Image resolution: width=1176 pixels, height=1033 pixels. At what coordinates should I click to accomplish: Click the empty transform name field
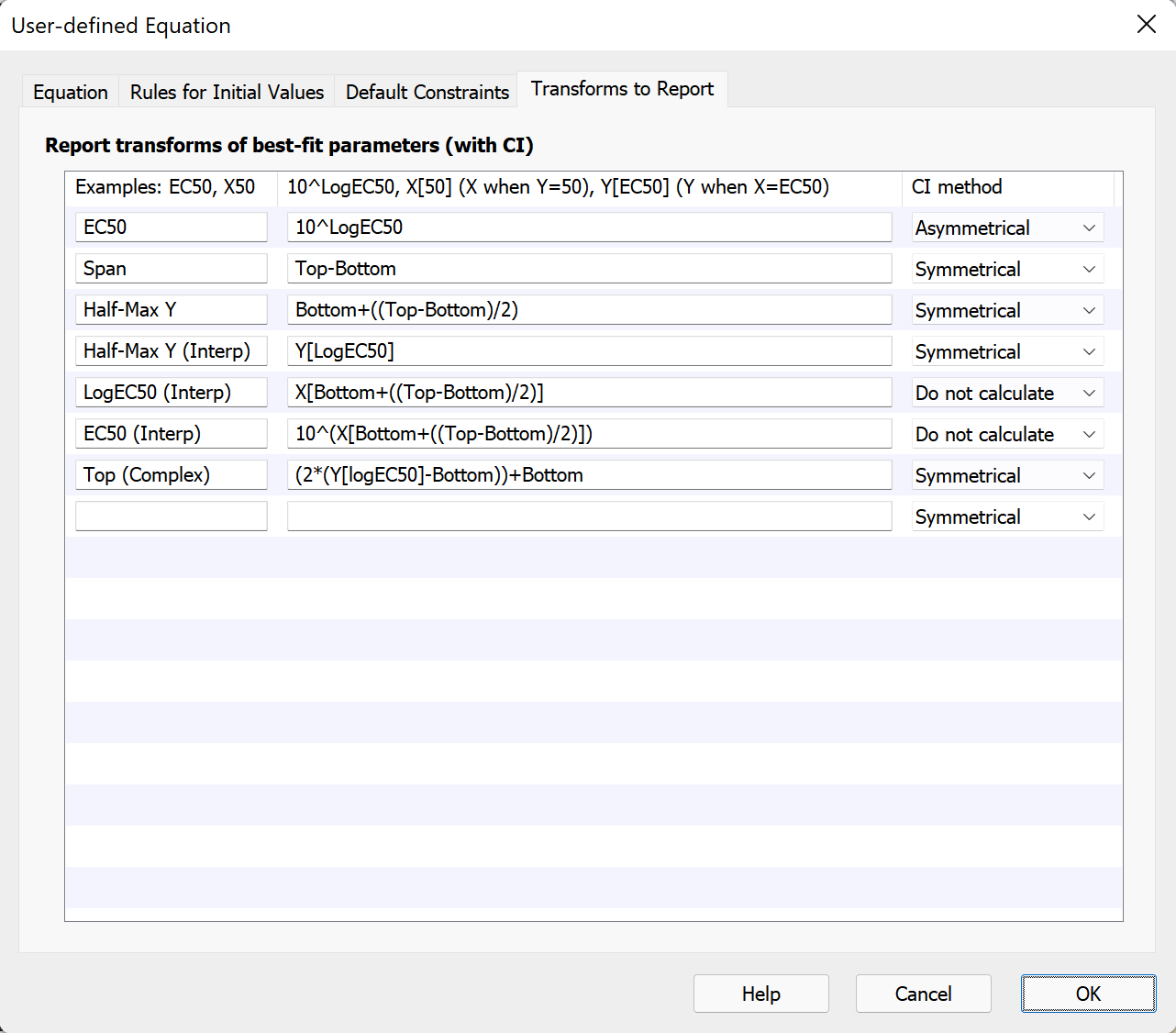pos(171,516)
